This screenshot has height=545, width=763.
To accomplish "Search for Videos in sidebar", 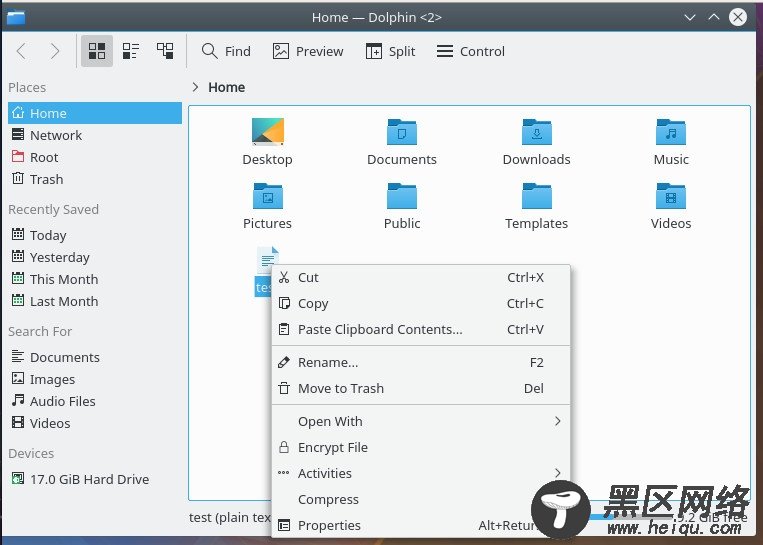I will click(x=95, y=423).
